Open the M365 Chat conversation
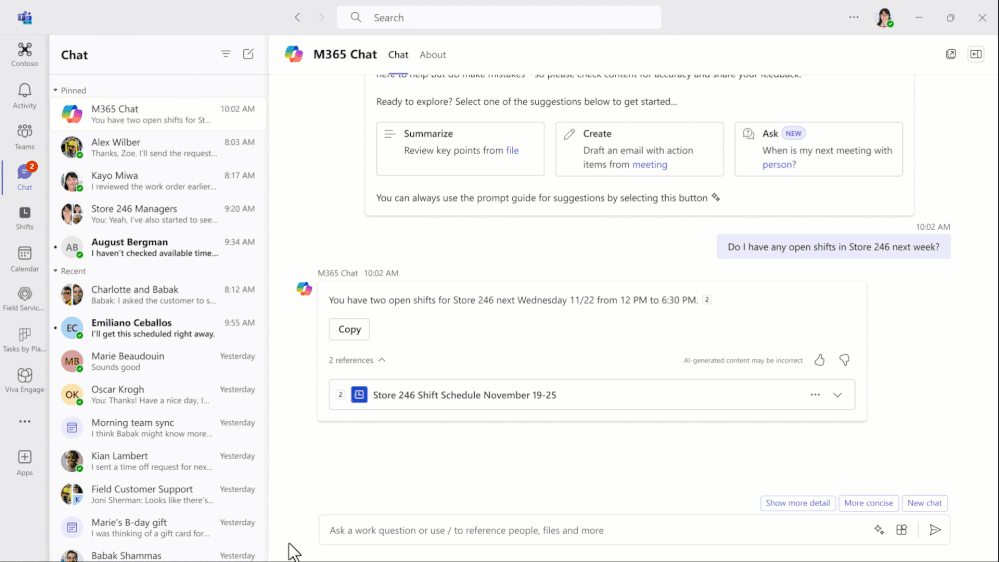 pyautogui.click(x=159, y=114)
